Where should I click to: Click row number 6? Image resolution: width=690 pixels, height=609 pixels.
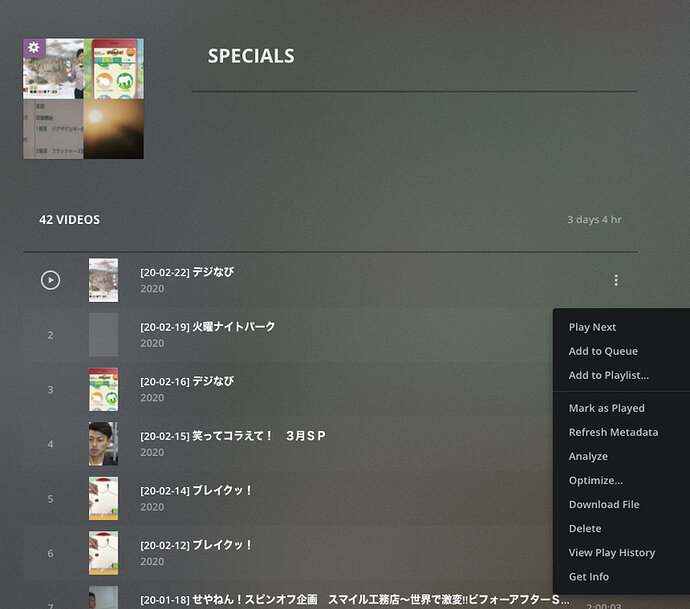tap(51, 554)
